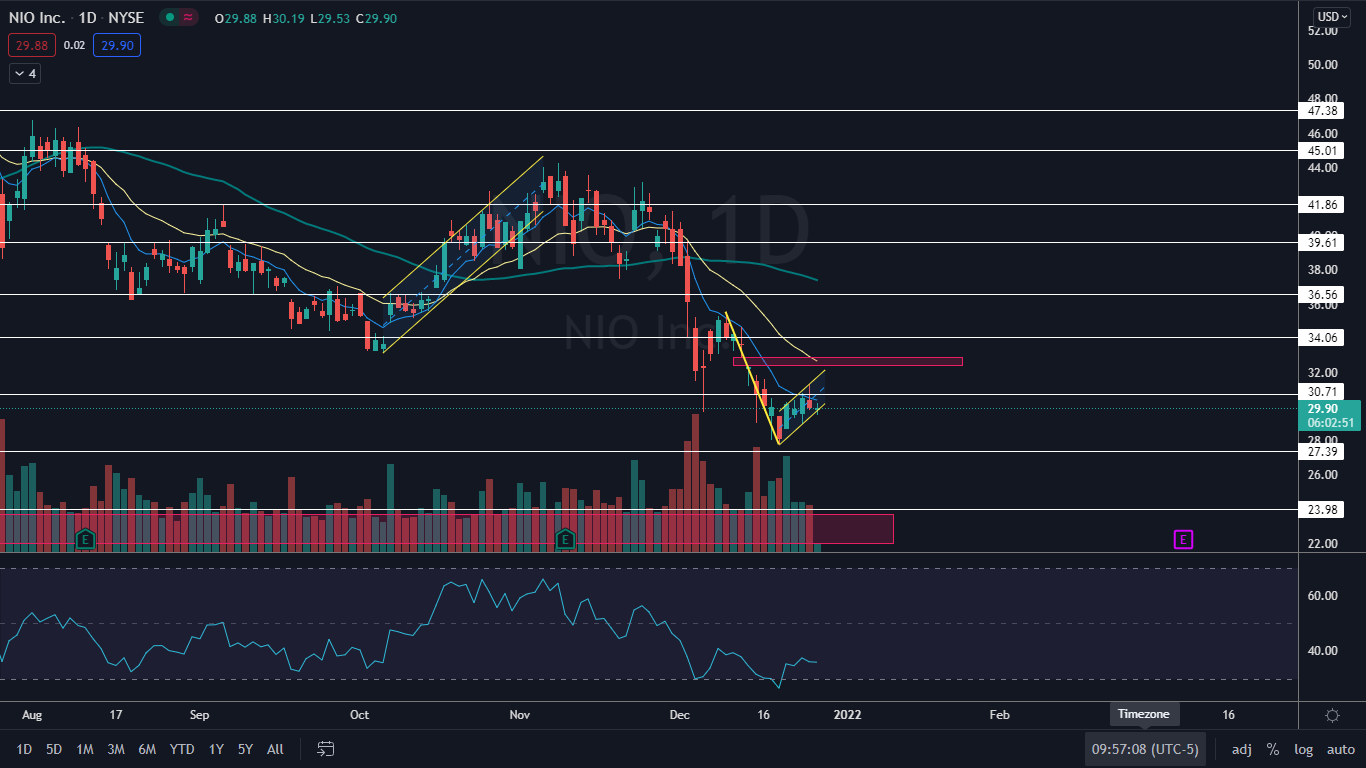Select the YTD time range
1366x768 pixels.
click(182, 749)
